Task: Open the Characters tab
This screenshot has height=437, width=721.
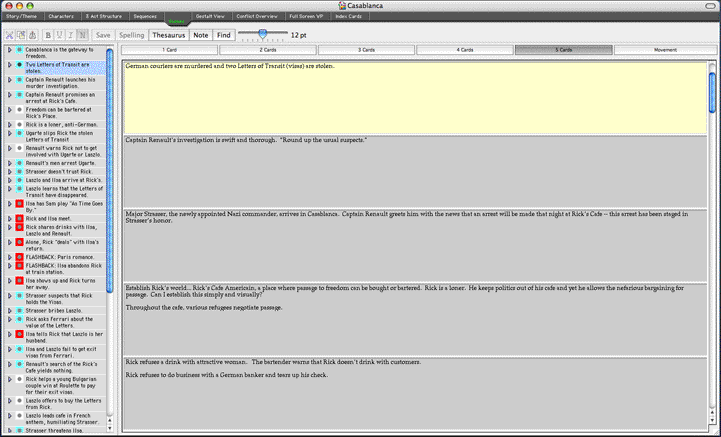Action: (x=61, y=17)
